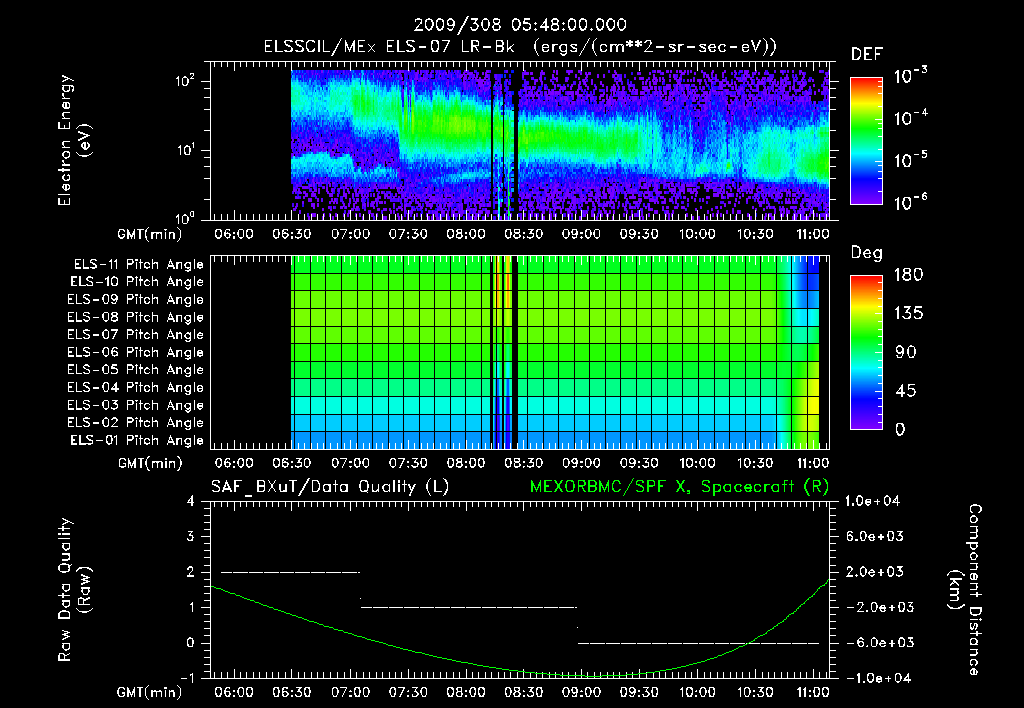Click the Deg pitch angle color bar

click(866, 352)
